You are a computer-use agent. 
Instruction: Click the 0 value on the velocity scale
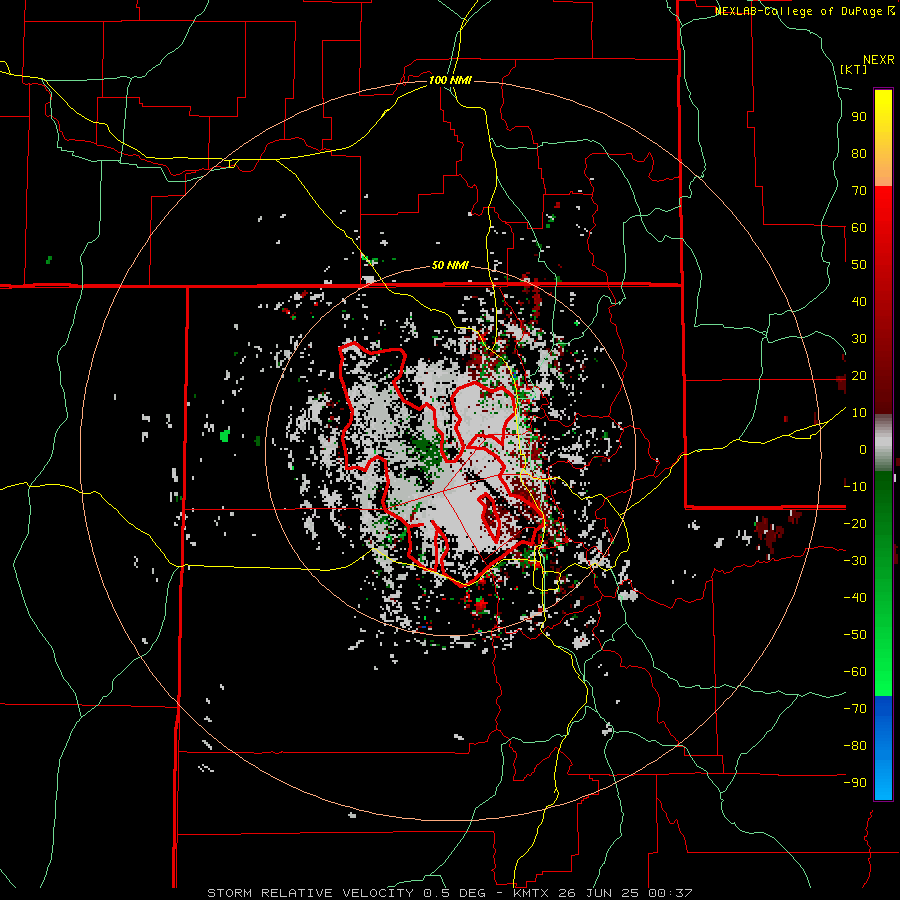(863, 449)
